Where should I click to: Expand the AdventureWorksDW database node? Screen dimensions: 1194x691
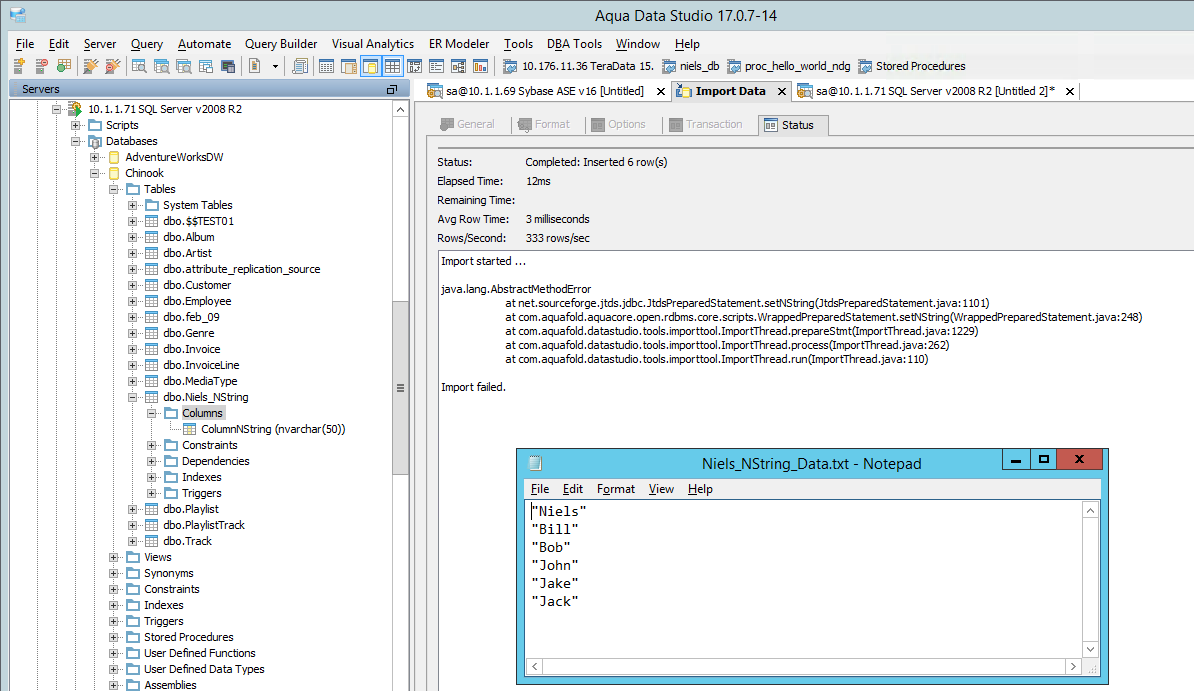click(x=94, y=157)
